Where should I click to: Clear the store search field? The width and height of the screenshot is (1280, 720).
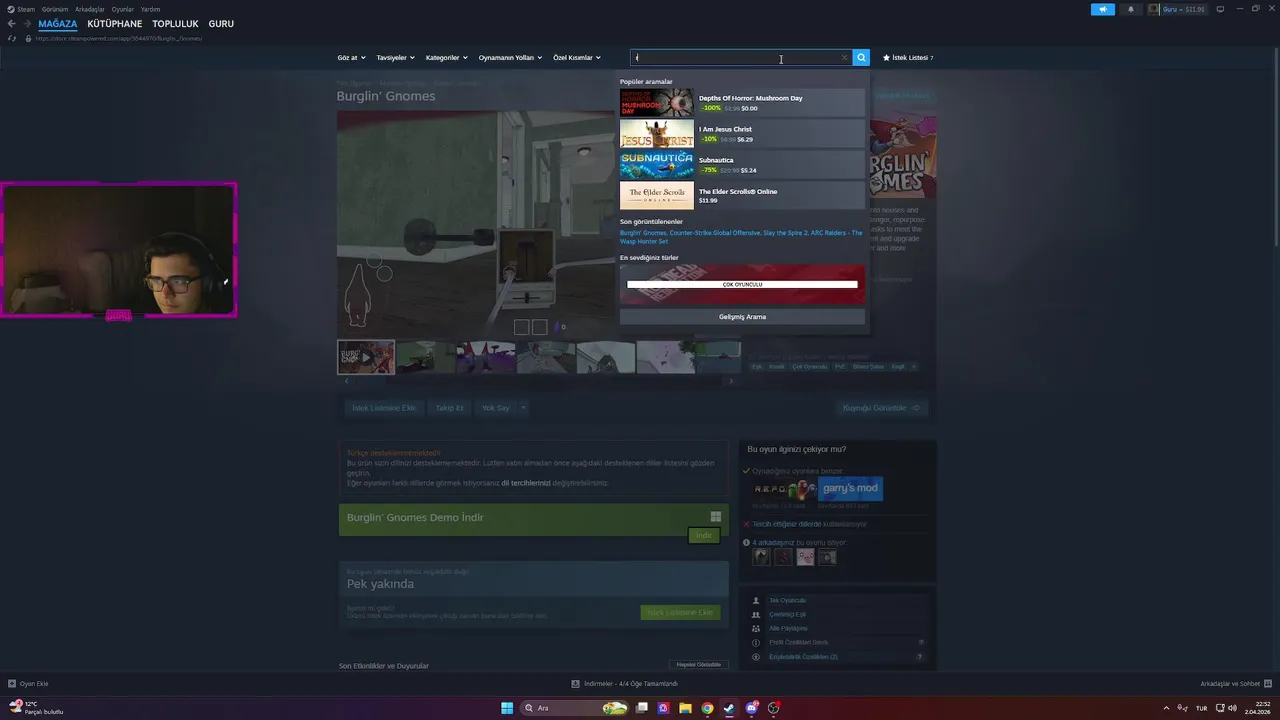tap(844, 58)
